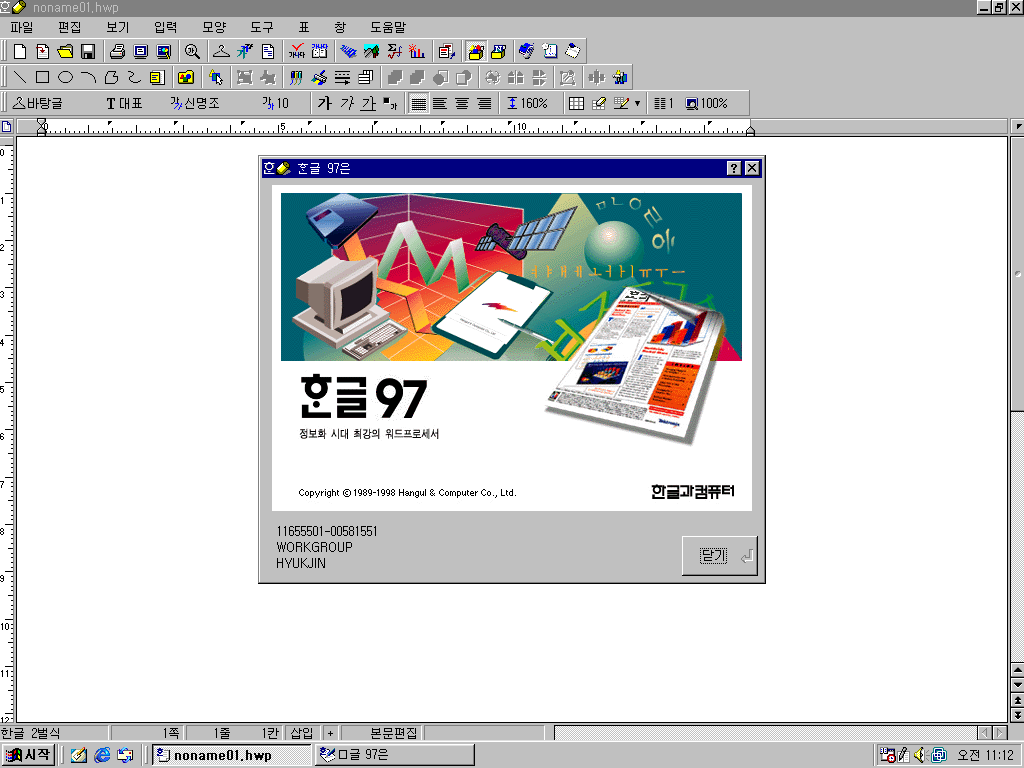Open the 100% zoom dropdown
The width and height of the screenshot is (1024, 768).
(707, 103)
